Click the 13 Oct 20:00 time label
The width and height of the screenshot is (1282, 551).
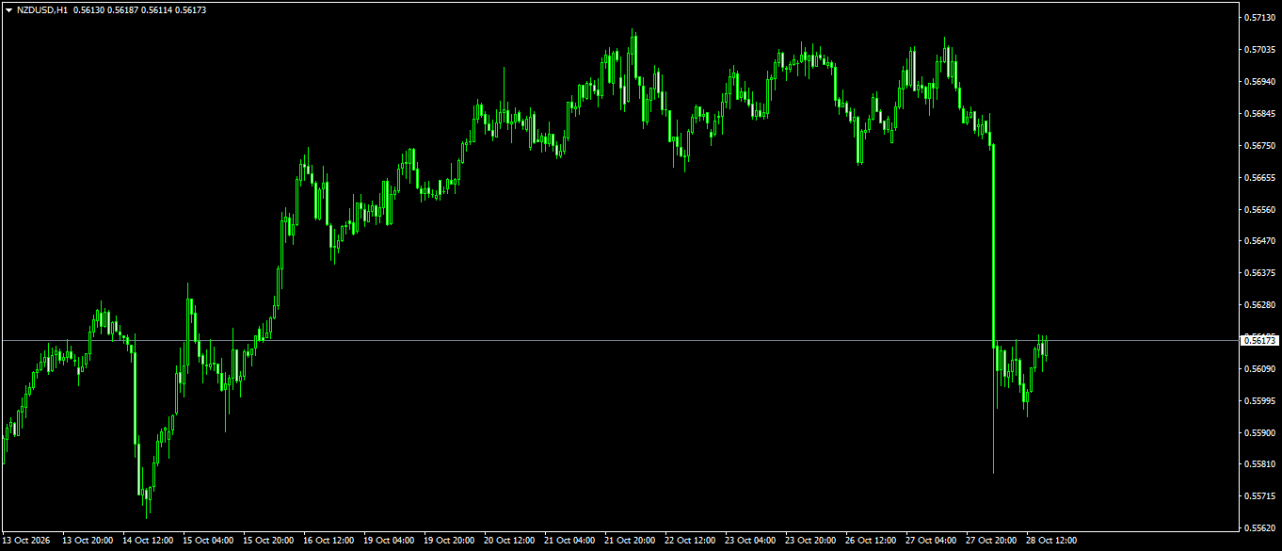click(87, 541)
